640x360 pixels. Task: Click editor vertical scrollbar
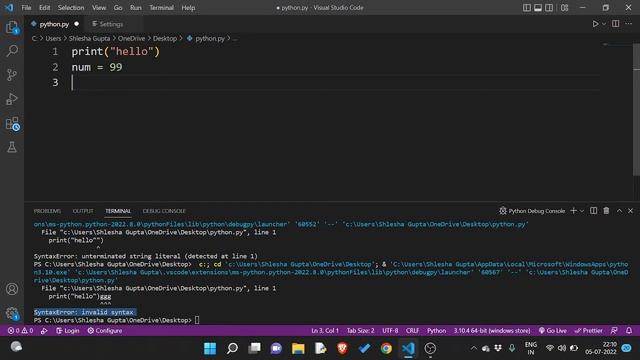coord(636,110)
